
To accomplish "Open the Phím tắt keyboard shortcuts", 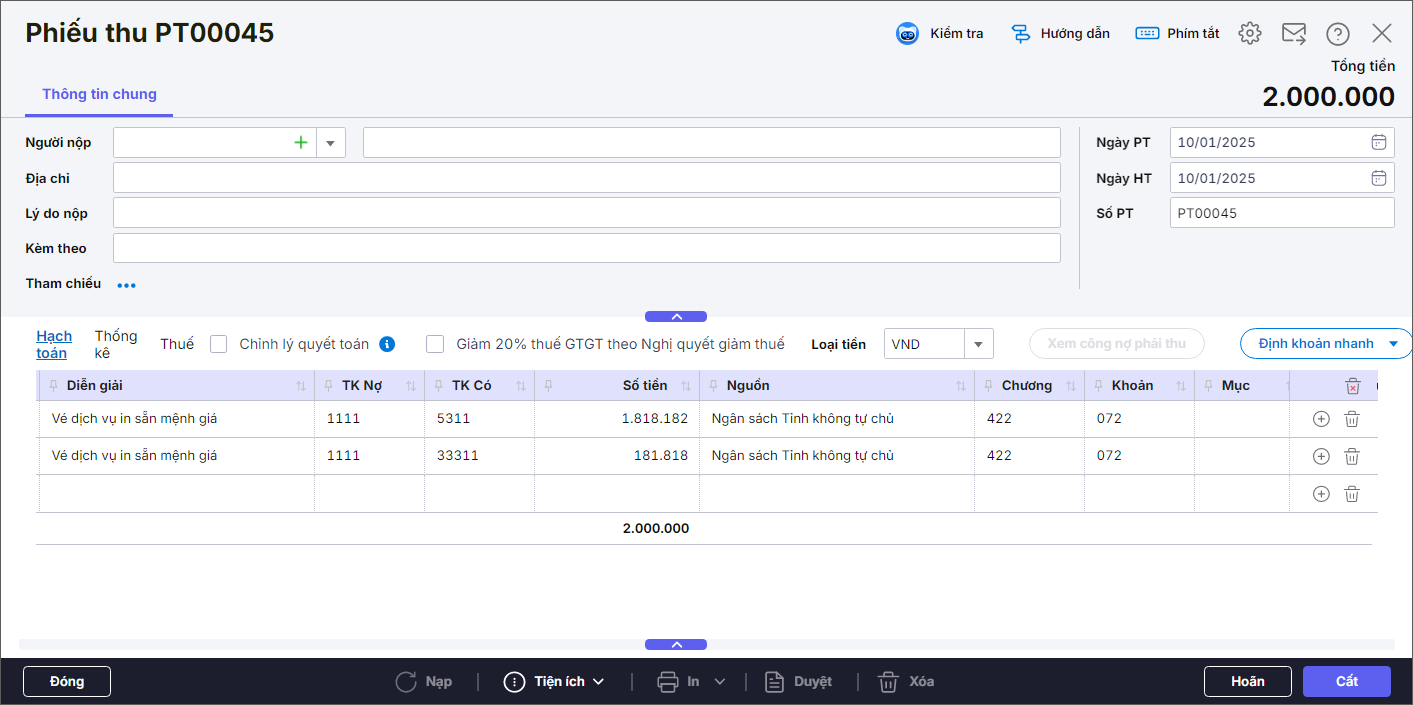I will 1147,34.
